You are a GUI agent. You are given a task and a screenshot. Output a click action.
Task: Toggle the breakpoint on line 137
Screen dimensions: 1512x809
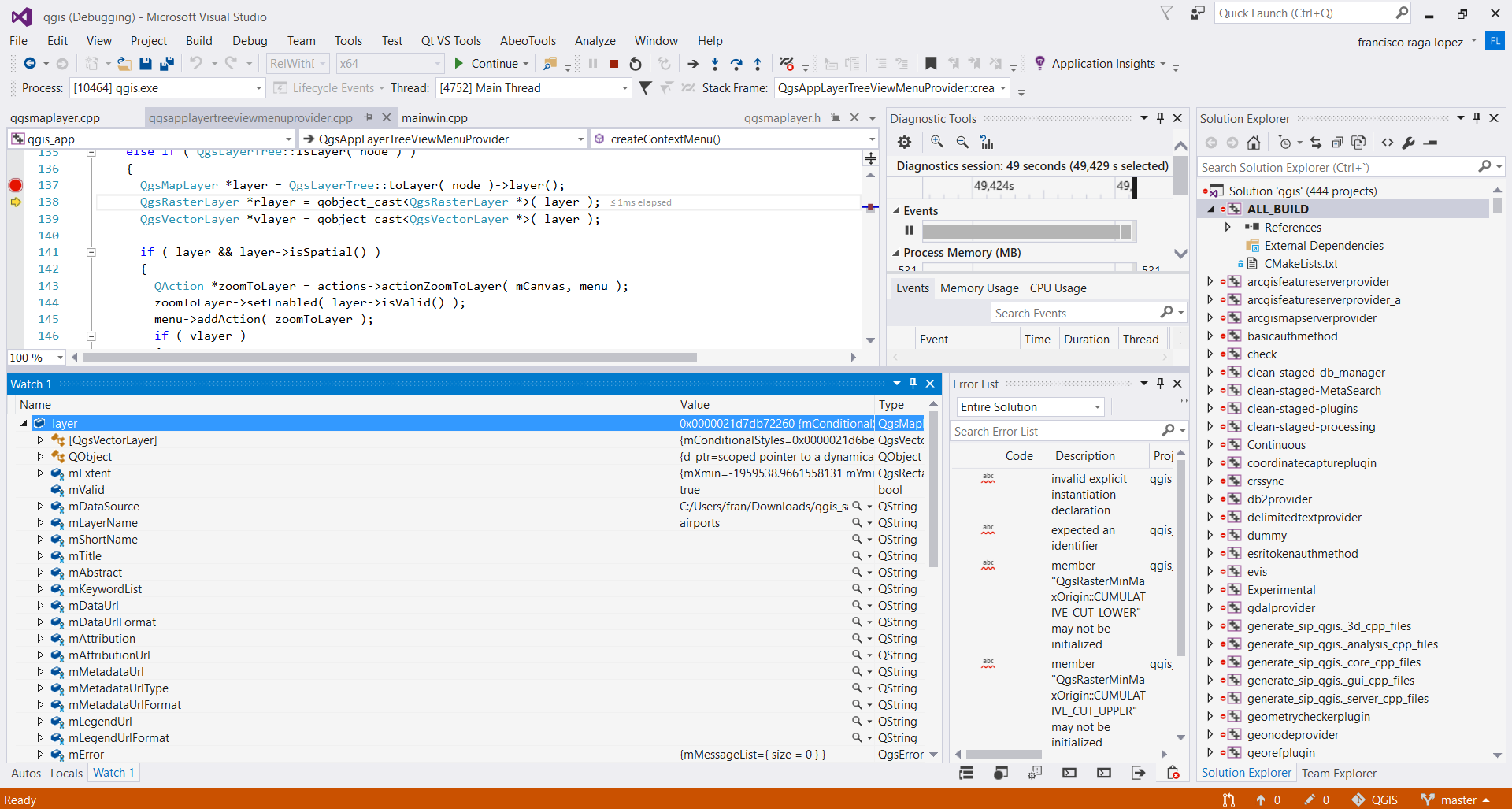click(x=16, y=185)
